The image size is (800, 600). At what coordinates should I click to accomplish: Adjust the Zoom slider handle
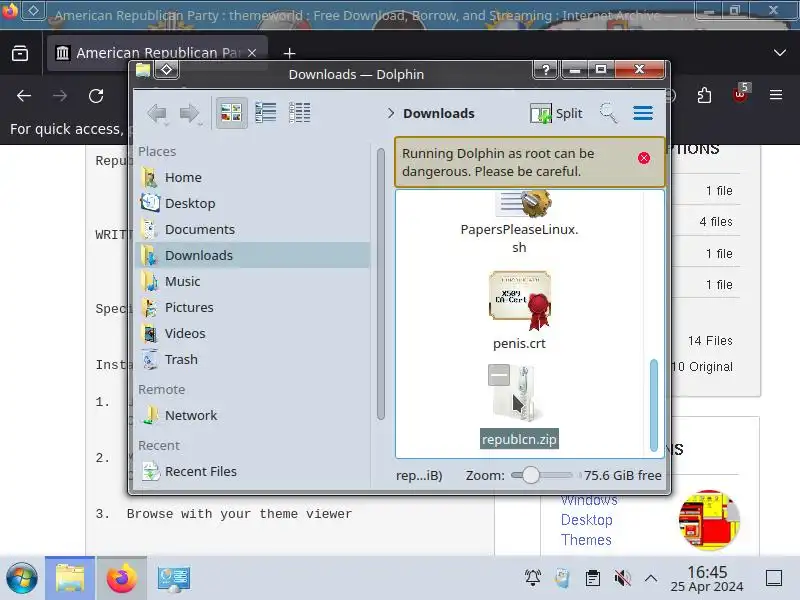531,476
